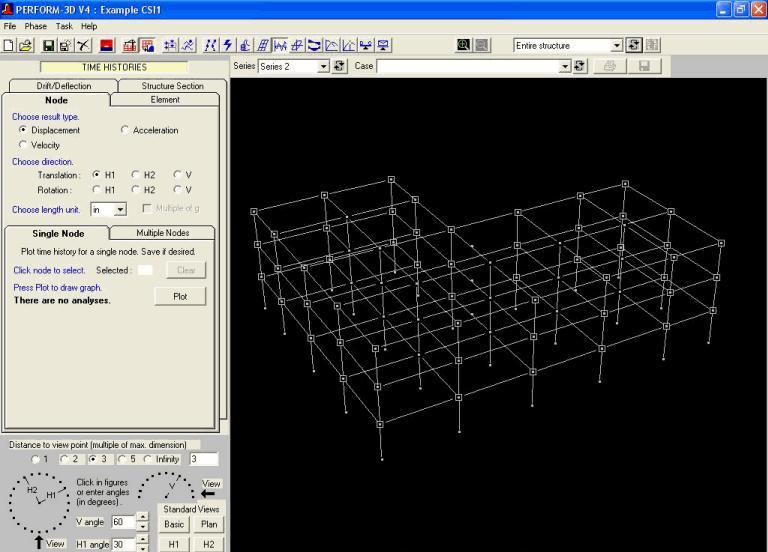Viewport: 768px width, 552px height.
Task: Click the refresh icon beside Series dropdown
Action: pos(339,66)
